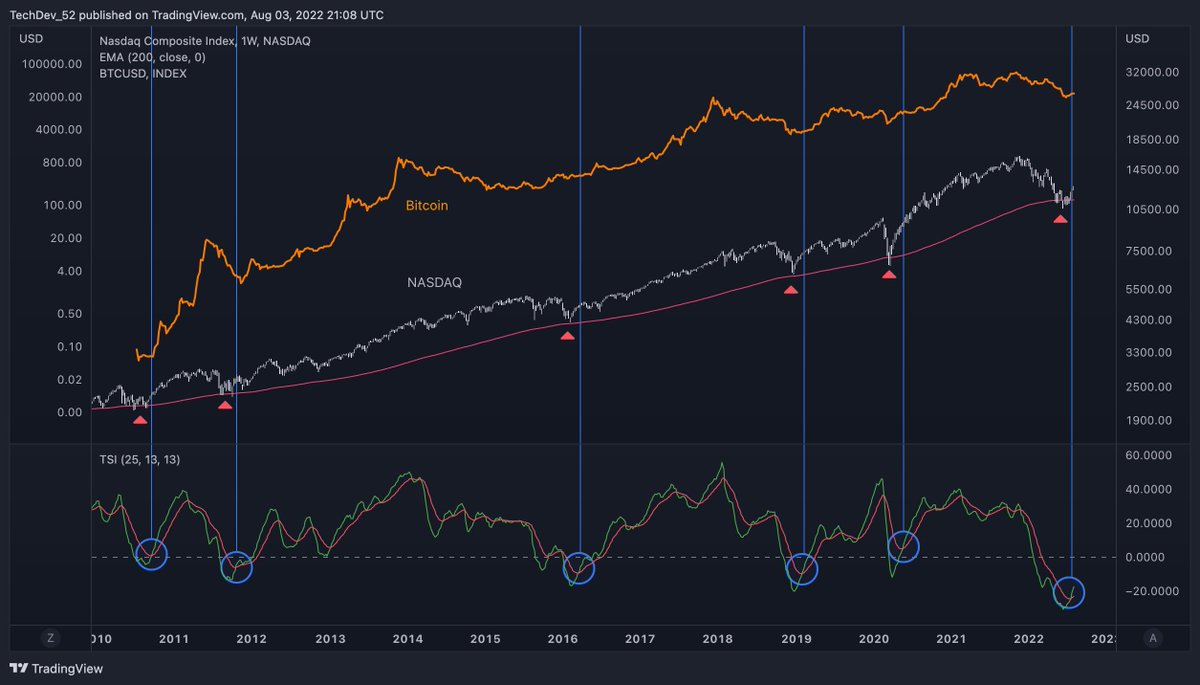
Task: Click the 2018 label on time axis
Action: [x=718, y=638]
